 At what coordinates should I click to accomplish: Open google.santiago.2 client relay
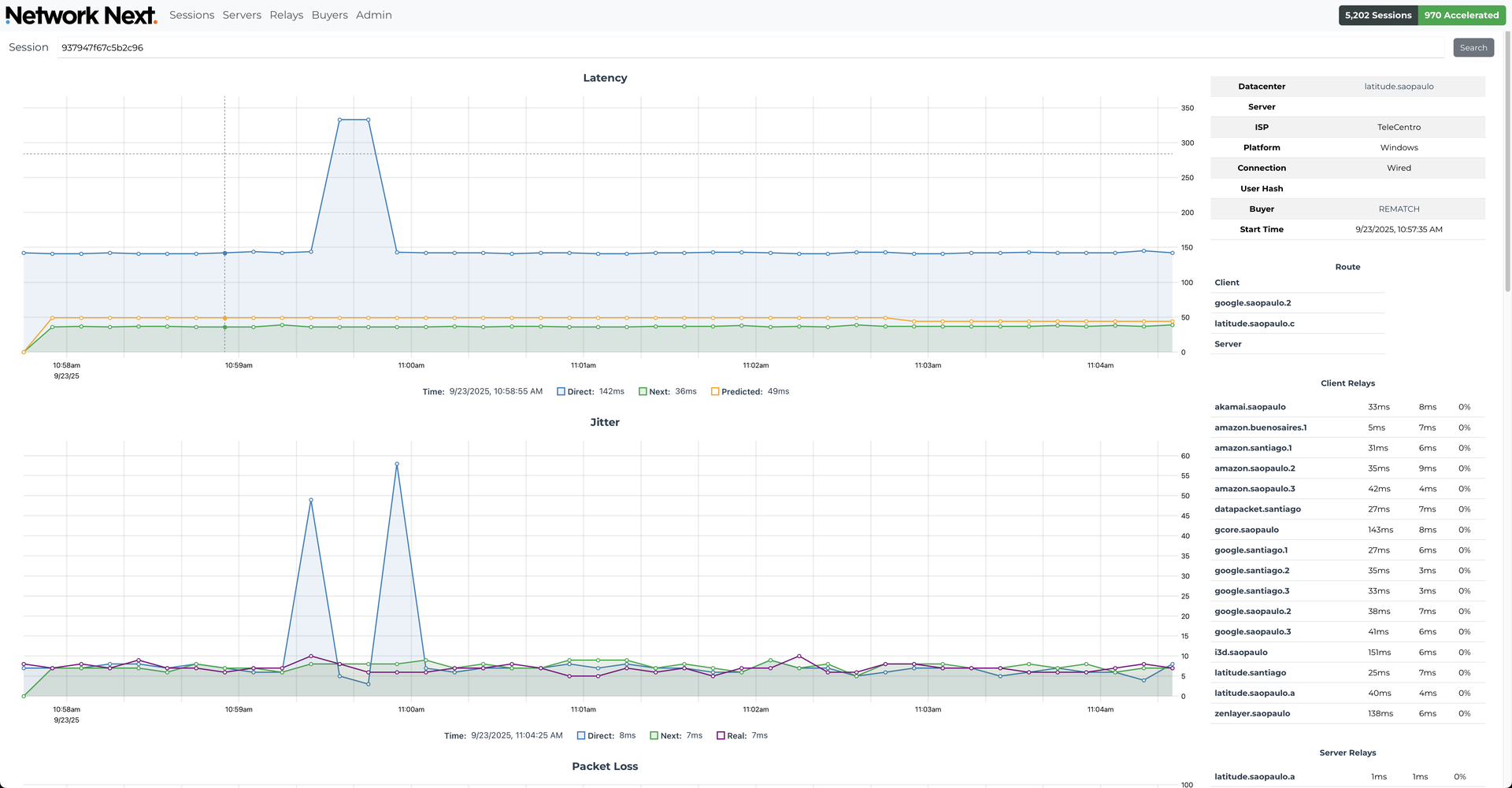pyautogui.click(x=1251, y=571)
